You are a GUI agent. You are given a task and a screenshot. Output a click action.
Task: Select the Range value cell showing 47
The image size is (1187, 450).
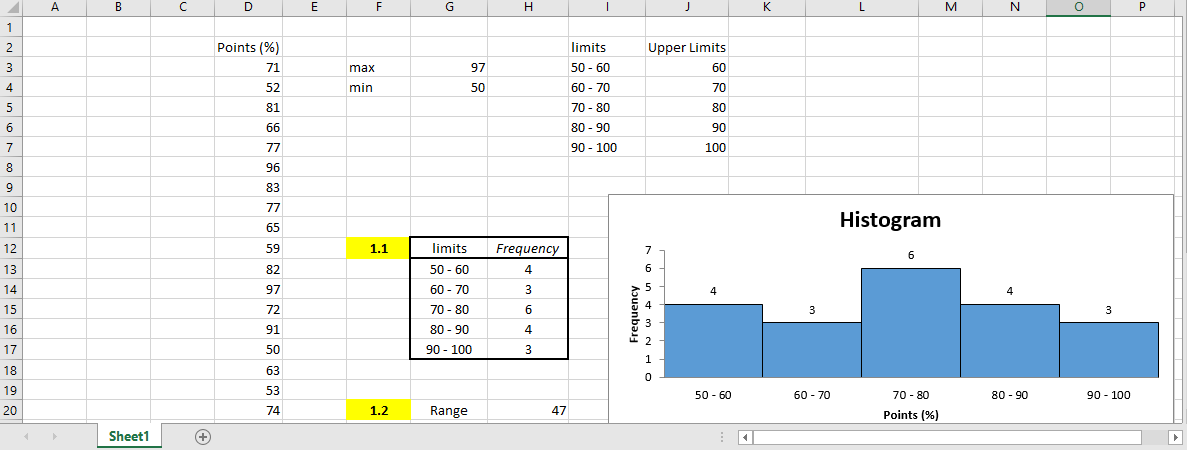(x=528, y=410)
